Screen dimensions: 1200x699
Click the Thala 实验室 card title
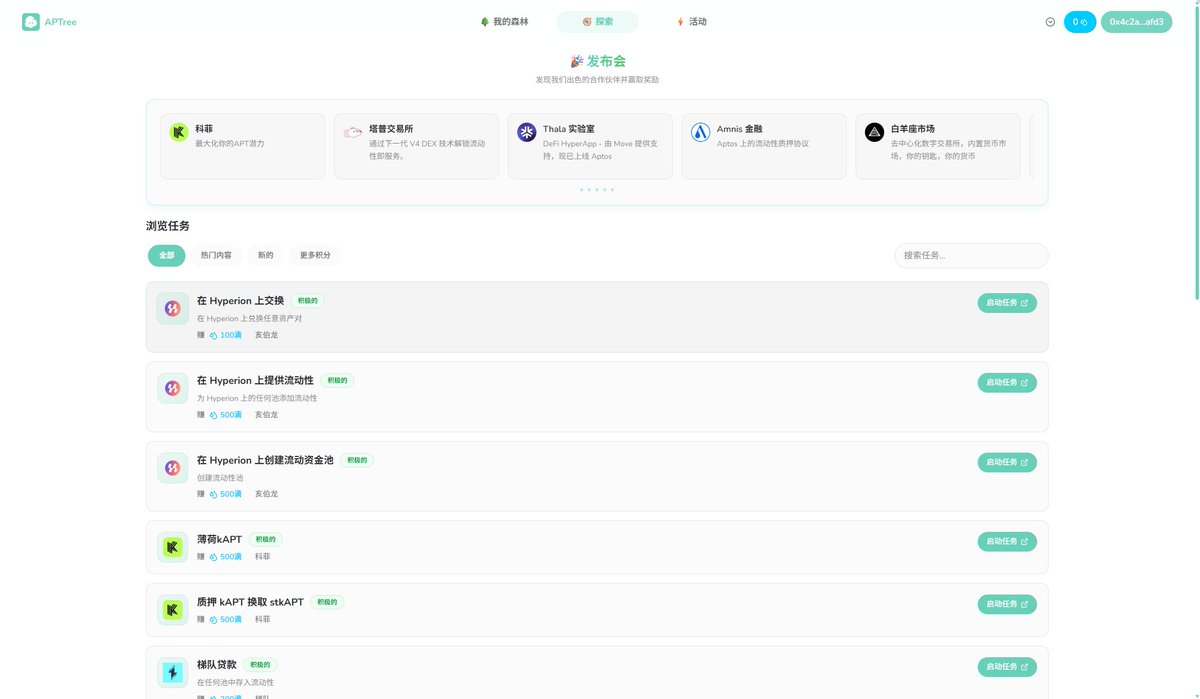(x=569, y=129)
